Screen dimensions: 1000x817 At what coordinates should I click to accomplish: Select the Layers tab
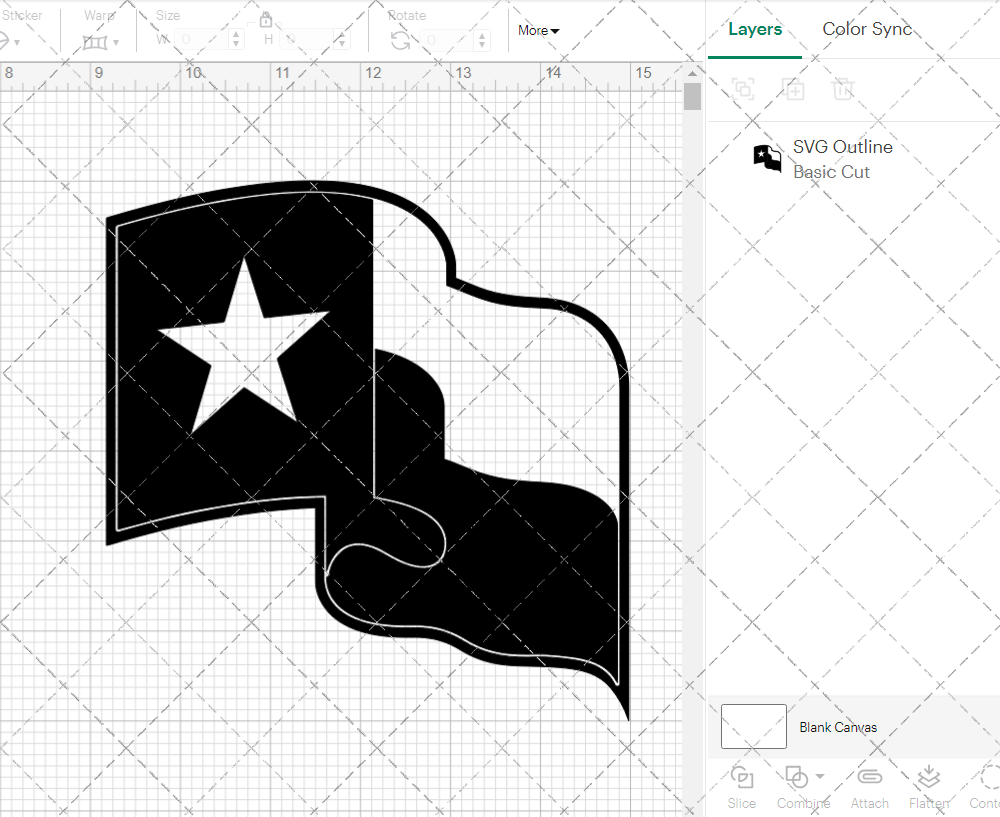pyautogui.click(x=755, y=29)
